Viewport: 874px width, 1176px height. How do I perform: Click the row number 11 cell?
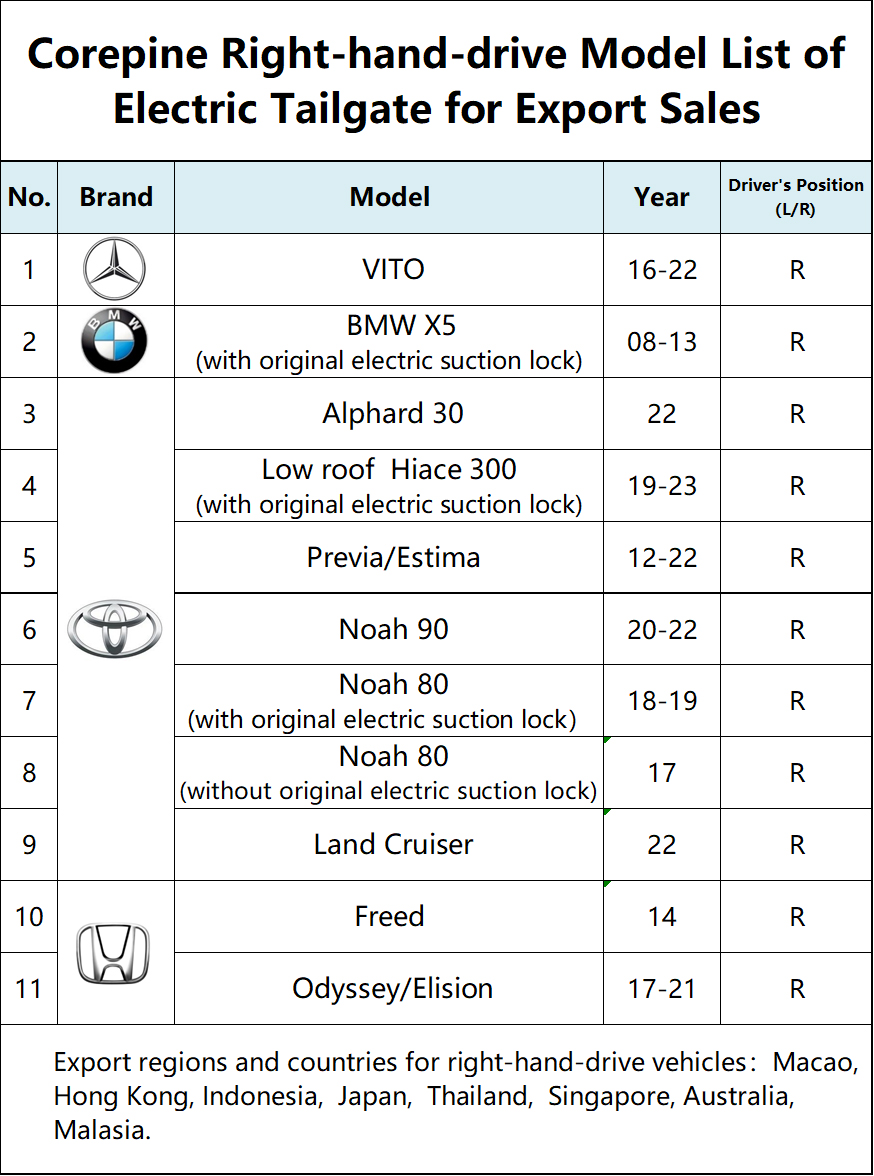[x=29, y=989]
